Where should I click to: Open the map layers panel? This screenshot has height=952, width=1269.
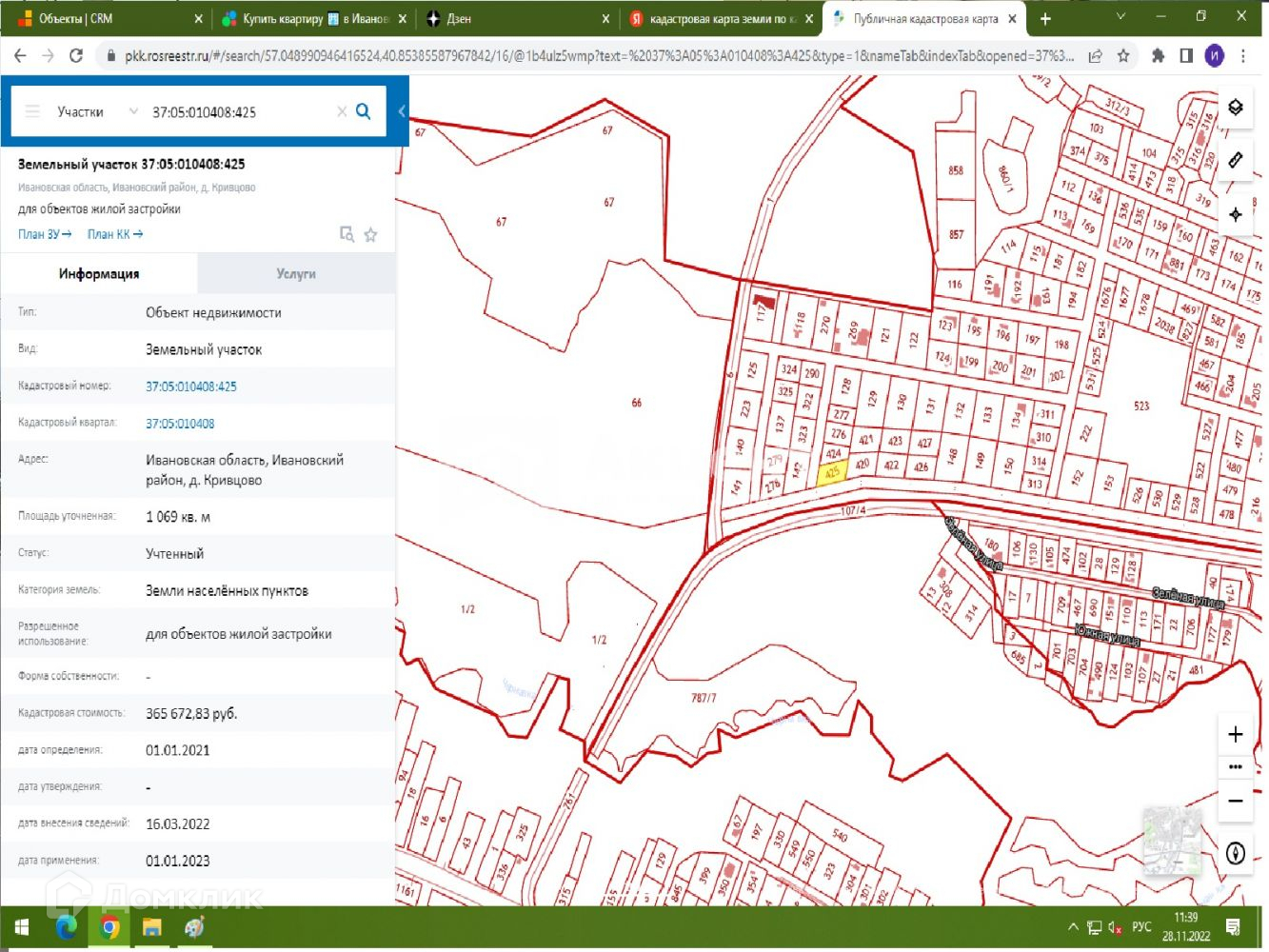pos(1235,108)
